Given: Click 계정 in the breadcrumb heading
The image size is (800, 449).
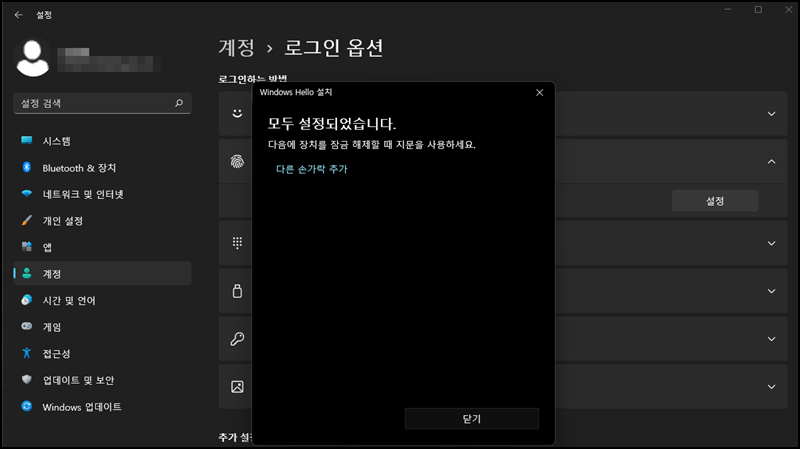Looking at the screenshot, I should pos(237,48).
